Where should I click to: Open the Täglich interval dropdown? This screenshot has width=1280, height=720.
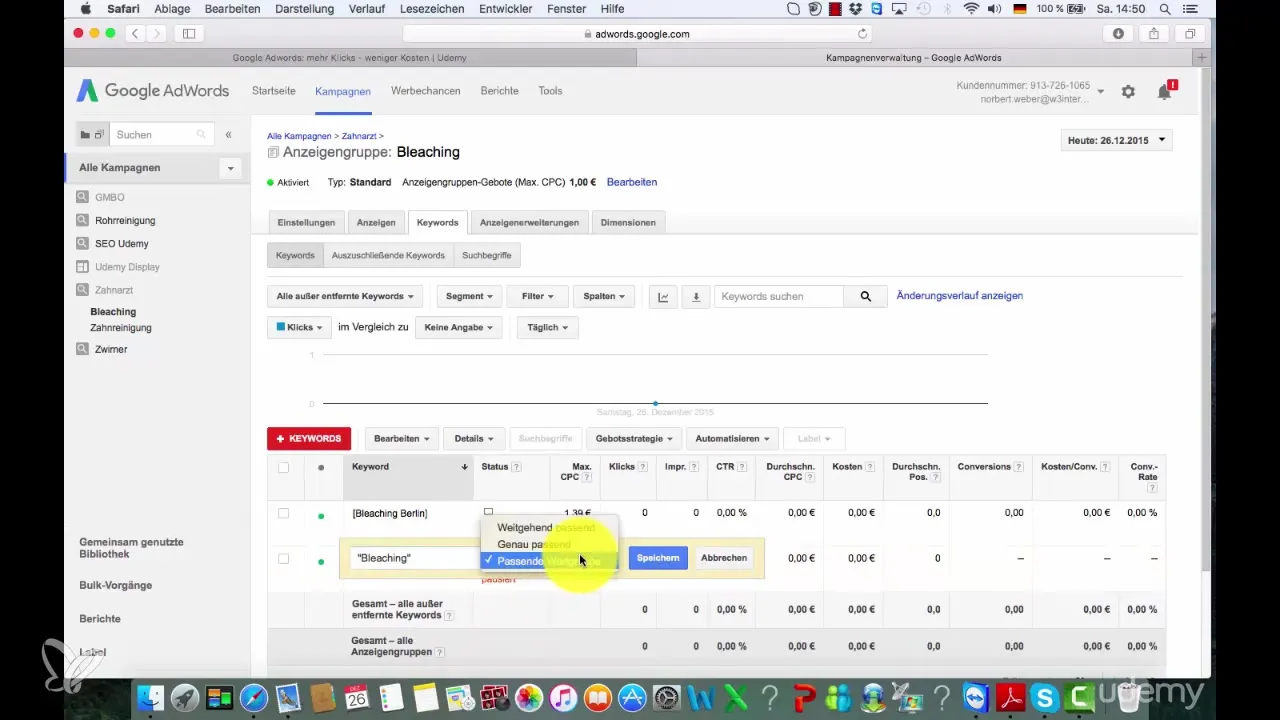pyautogui.click(x=547, y=327)
